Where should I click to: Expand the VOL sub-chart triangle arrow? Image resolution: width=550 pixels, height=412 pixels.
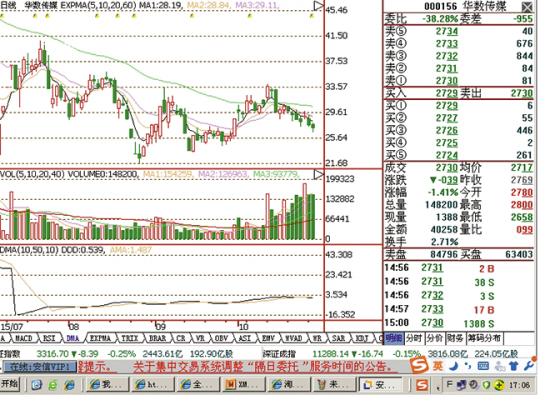click(318, 174)
